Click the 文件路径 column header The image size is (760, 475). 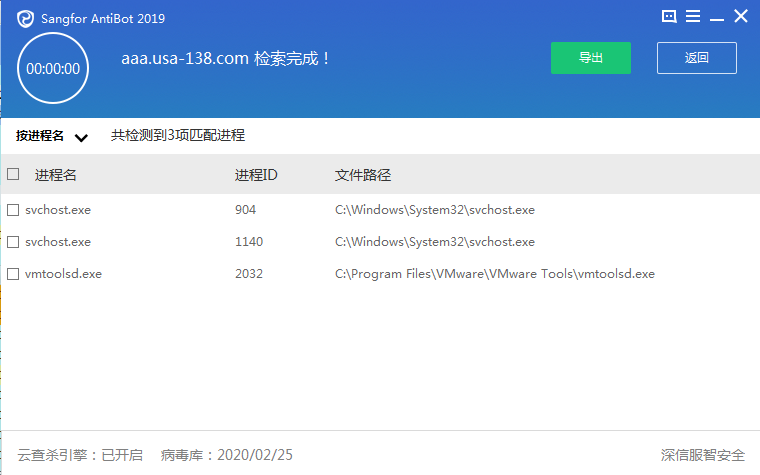tap(363, 175)
